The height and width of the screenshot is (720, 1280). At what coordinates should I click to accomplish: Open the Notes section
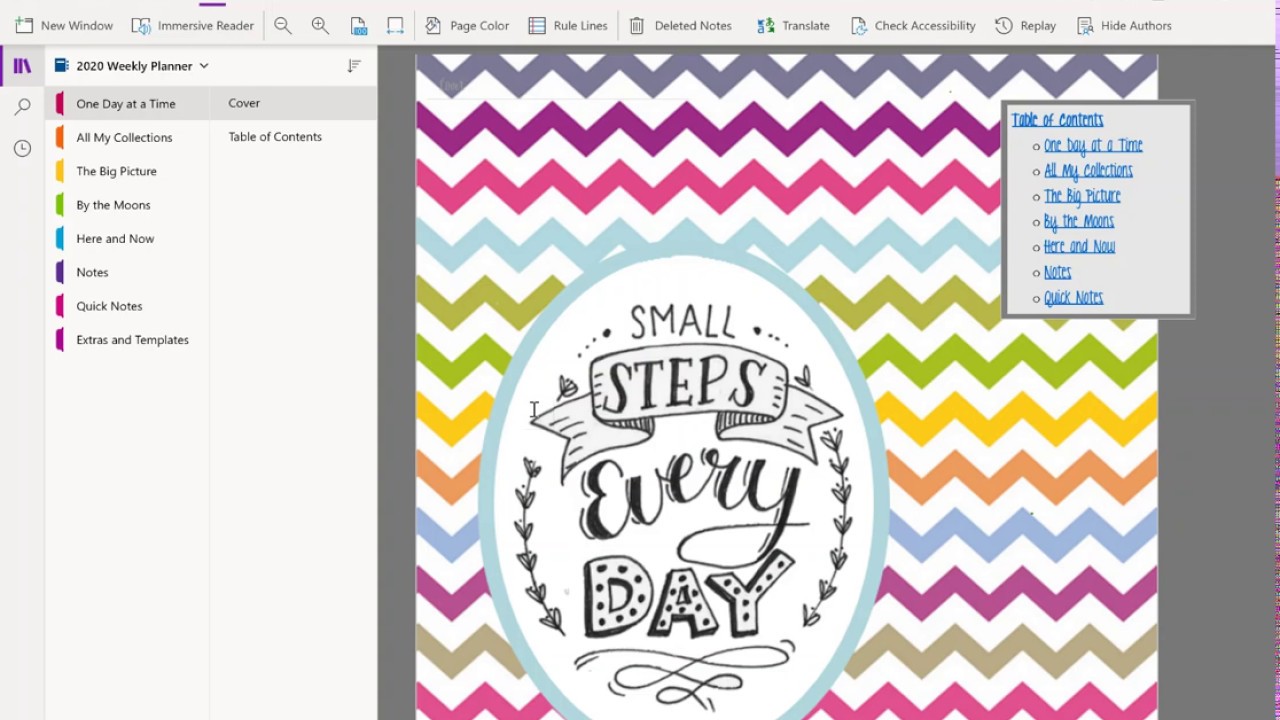pos(127,272)
